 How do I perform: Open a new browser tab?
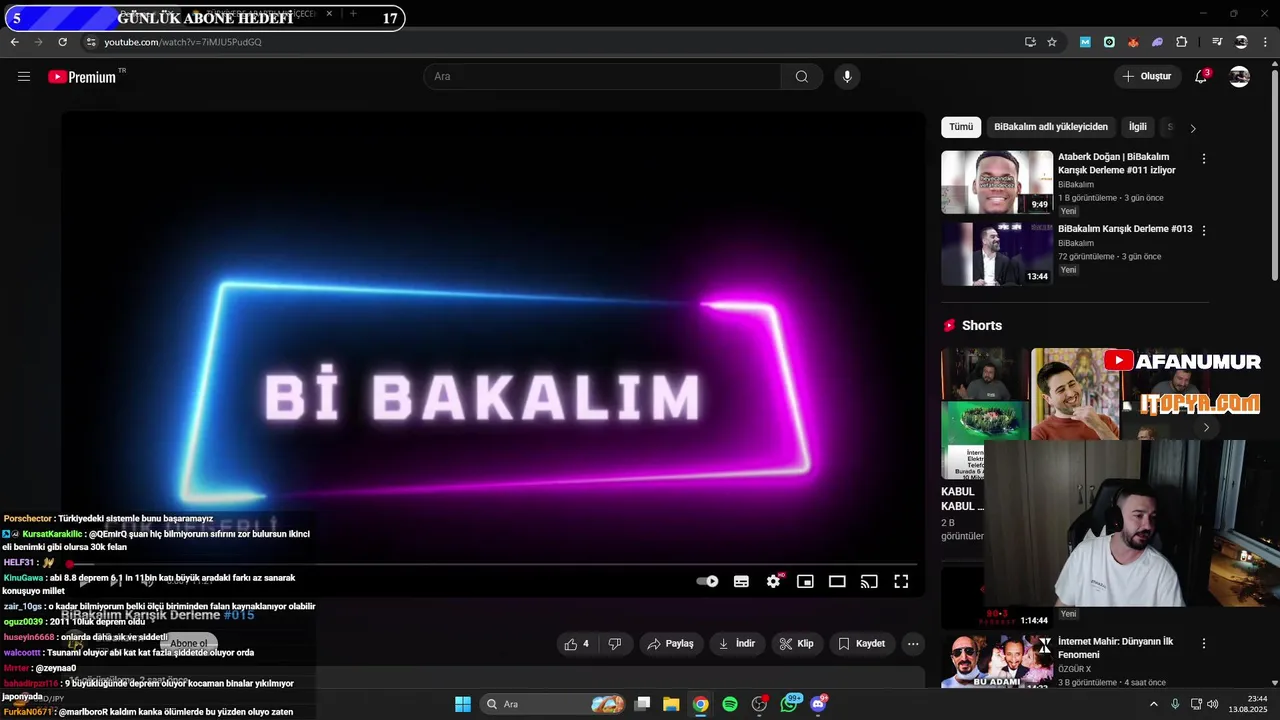353,14
